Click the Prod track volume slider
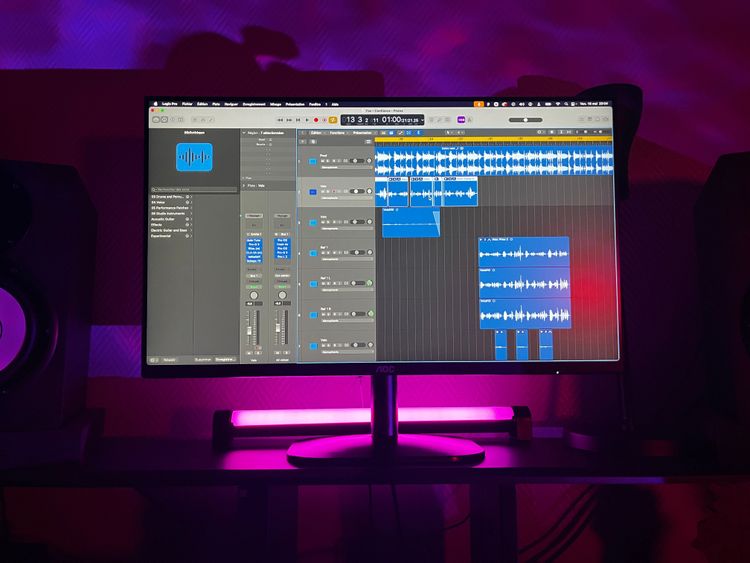750x563 pixels. click(x=357, y=161)
